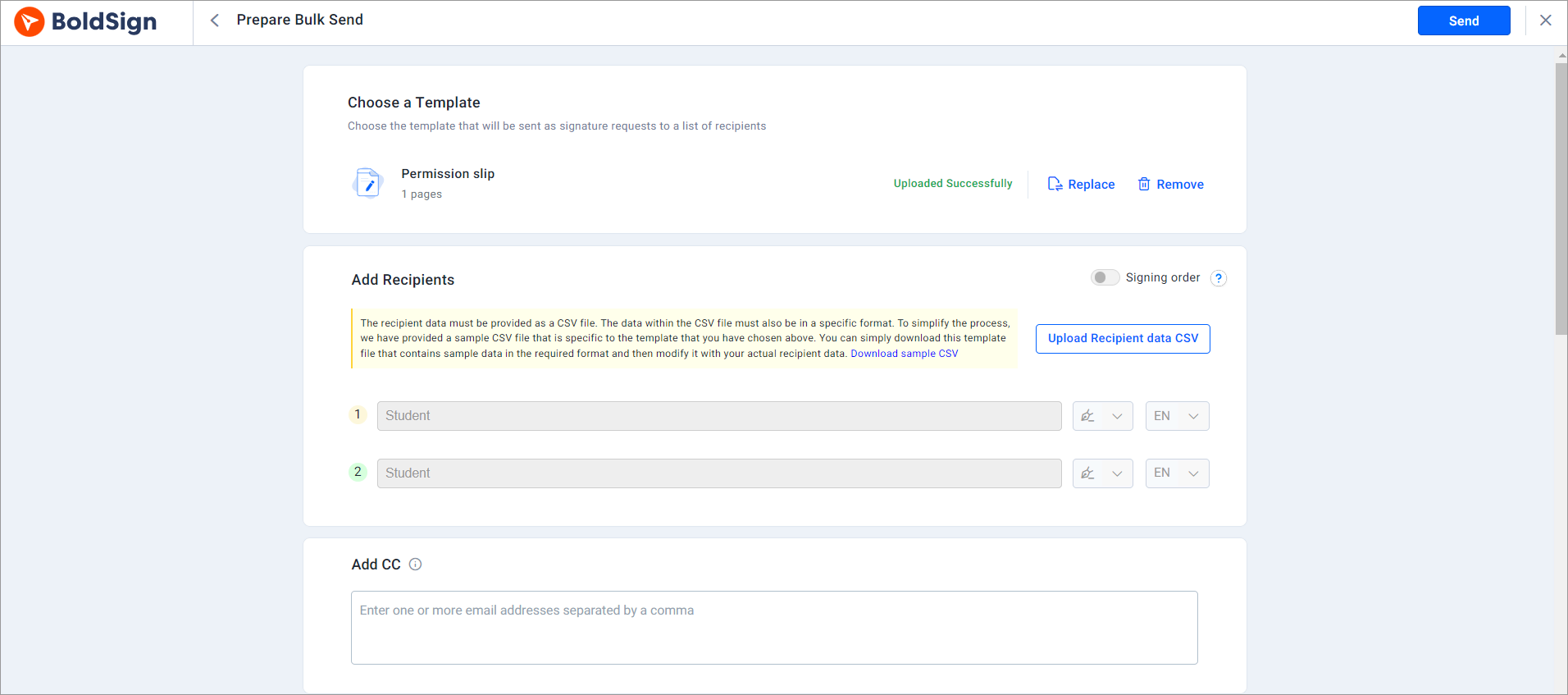The width and height of the screenshot is (1568, 695).
Task: Click the Send button
Action: 1464,21
